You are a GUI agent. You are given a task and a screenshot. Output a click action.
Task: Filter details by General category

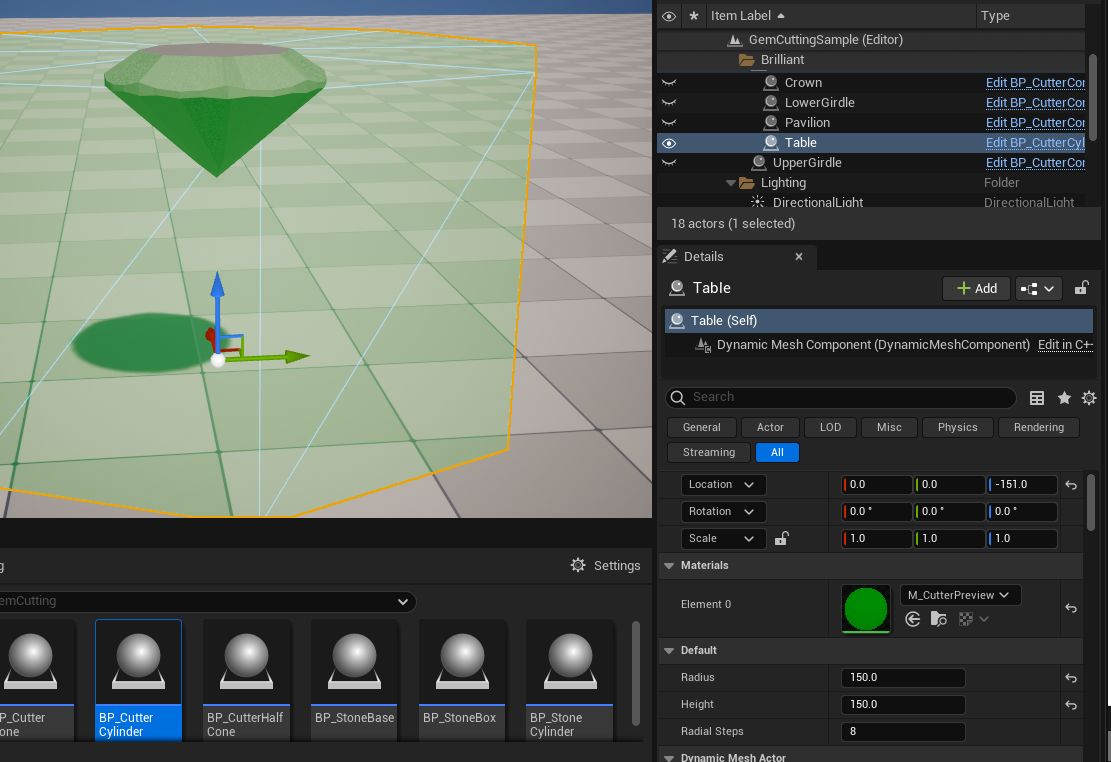pyautogui.click(x=701, y=427)
